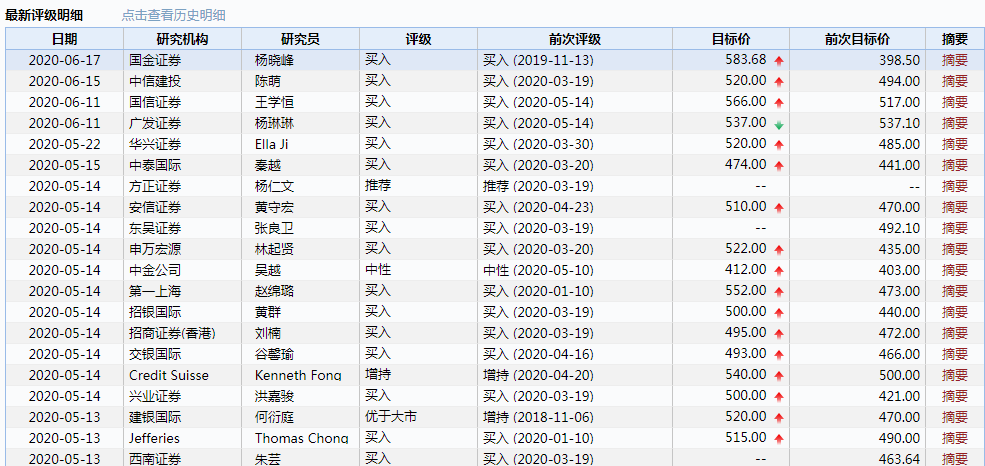
Task: Click date 2020-05-22 cell
Action: coord(65,144)
